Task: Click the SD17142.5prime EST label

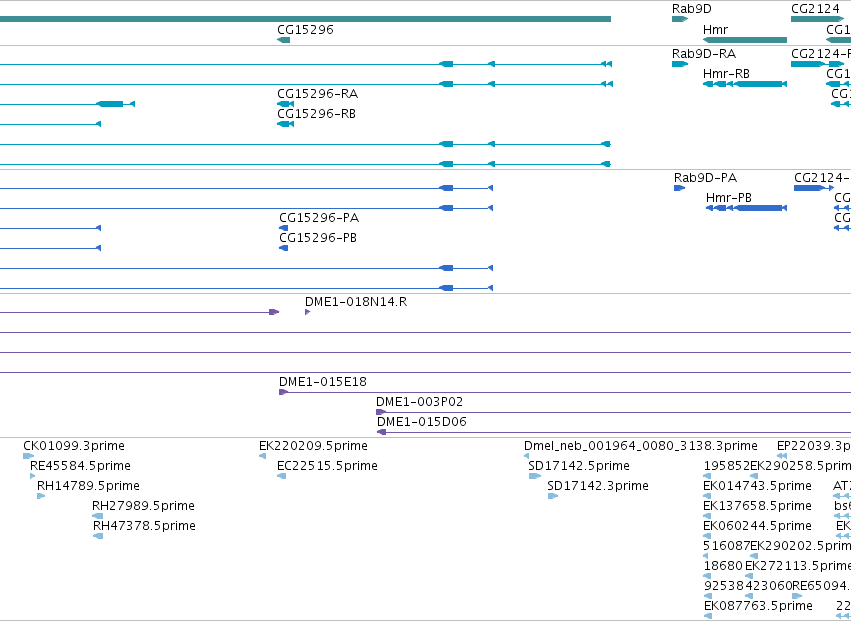Action: click(x=579, y=466)
